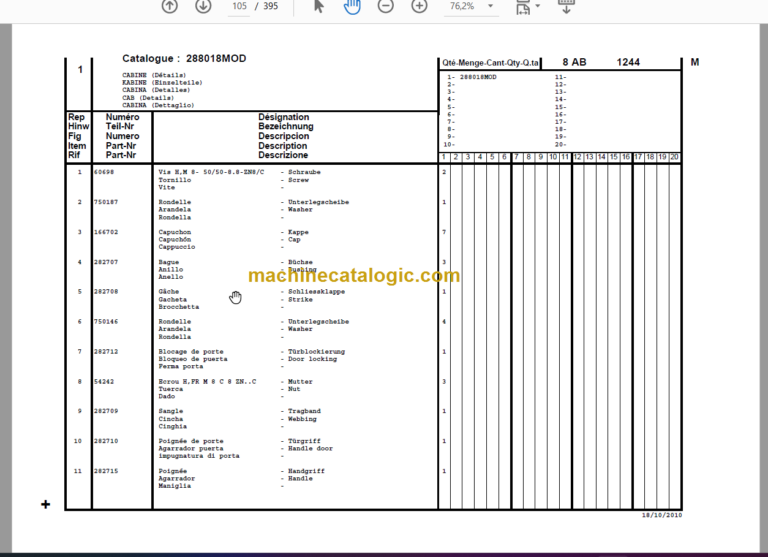The width and height of the screenshot is (768, 557).
Task: Click the 'Numéro' column header
Action: (122, 117)
